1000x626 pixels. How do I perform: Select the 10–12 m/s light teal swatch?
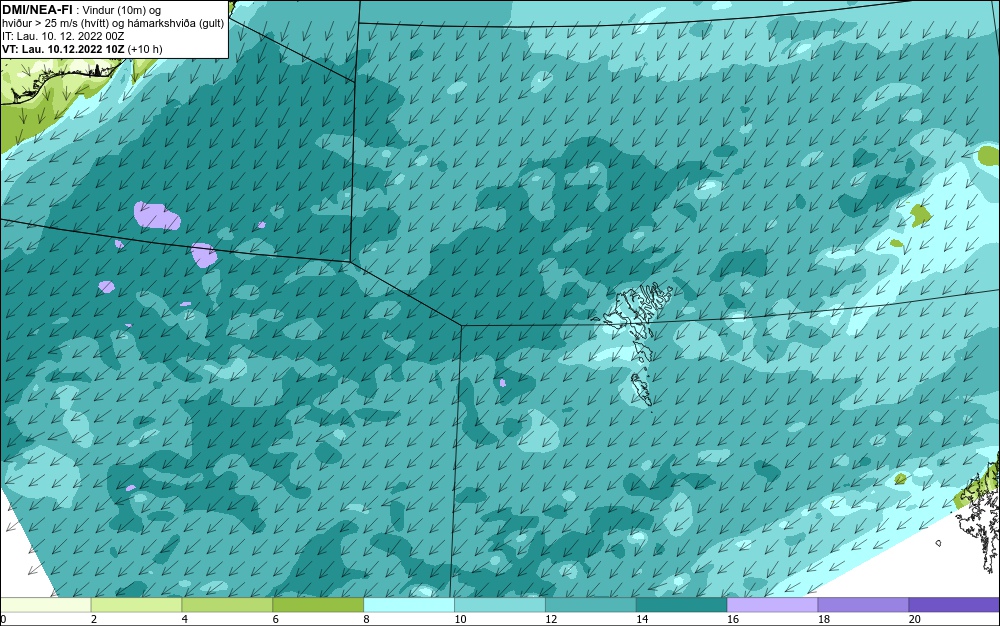coord(500,605)
